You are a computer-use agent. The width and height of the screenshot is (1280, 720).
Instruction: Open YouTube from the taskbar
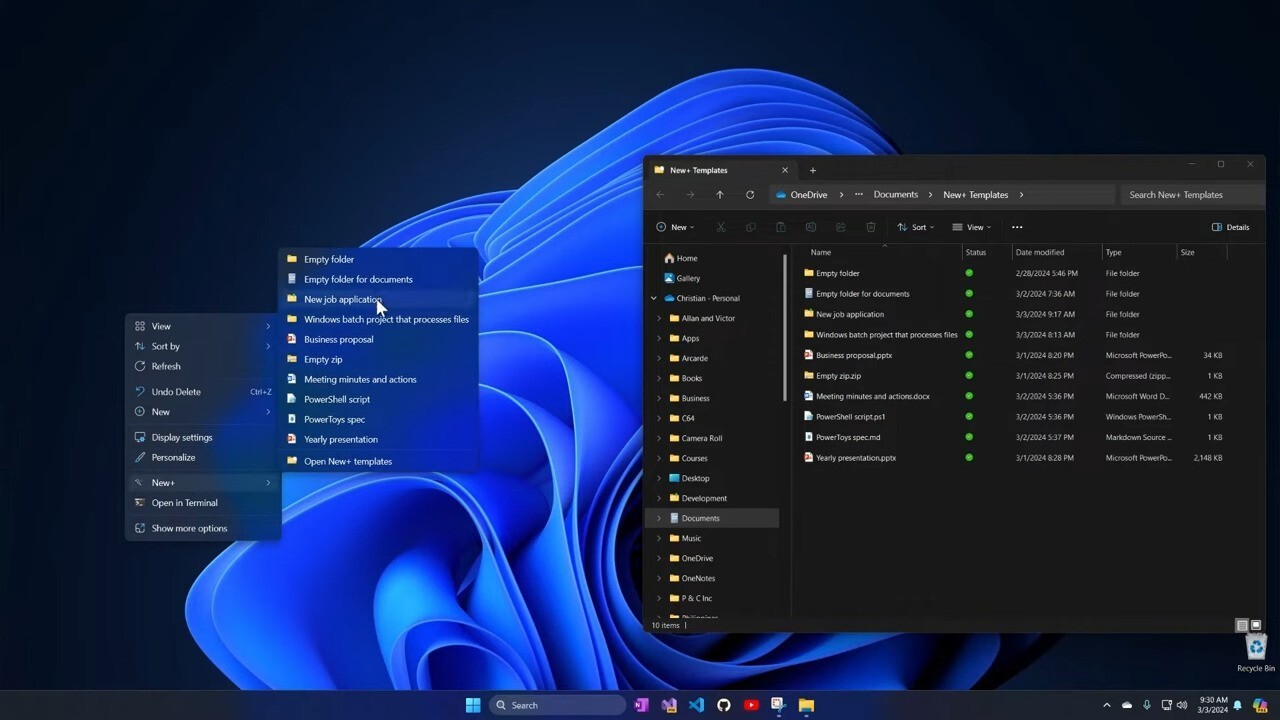[x=751, y=705]
